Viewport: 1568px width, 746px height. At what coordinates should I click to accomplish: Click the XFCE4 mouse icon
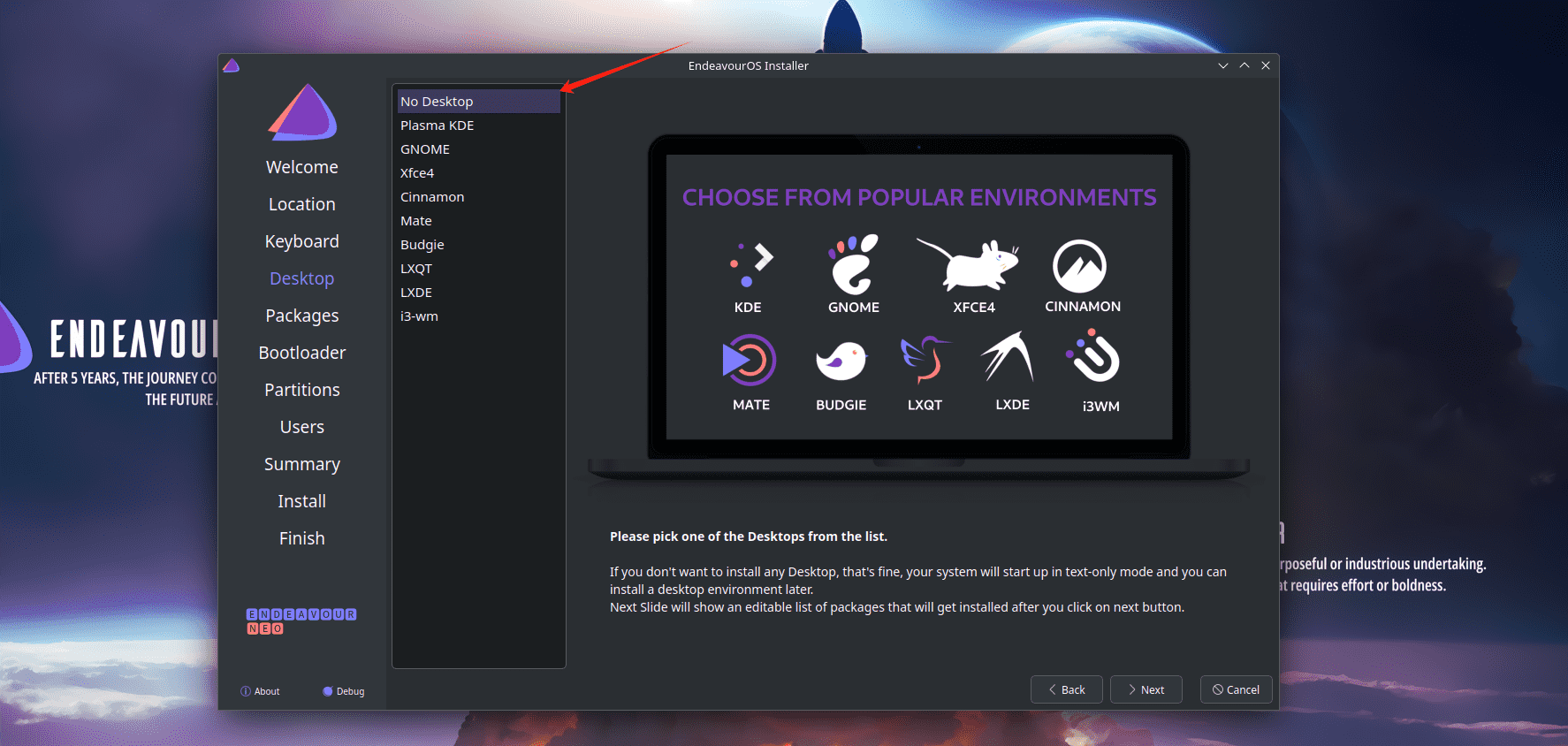click(x=968, y=263)
